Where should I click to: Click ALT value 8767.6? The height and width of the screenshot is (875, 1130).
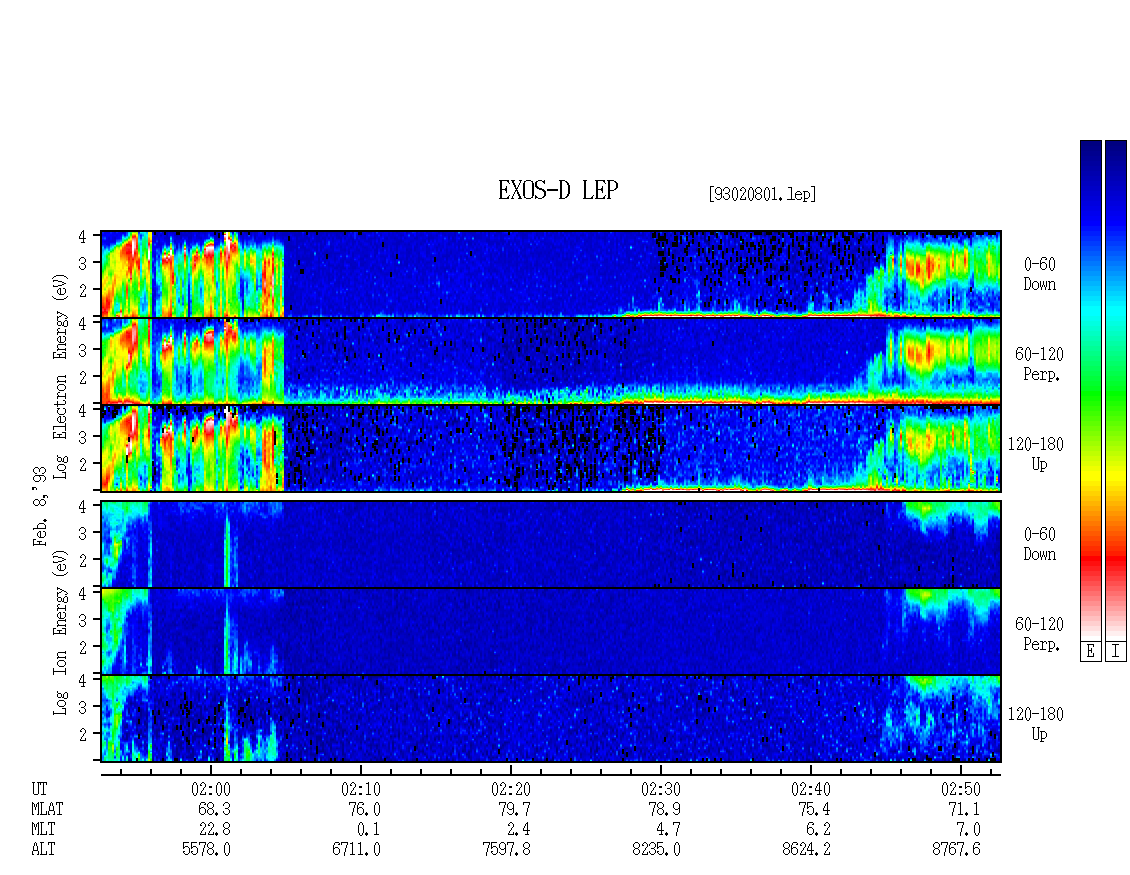(x=956, y=850)
